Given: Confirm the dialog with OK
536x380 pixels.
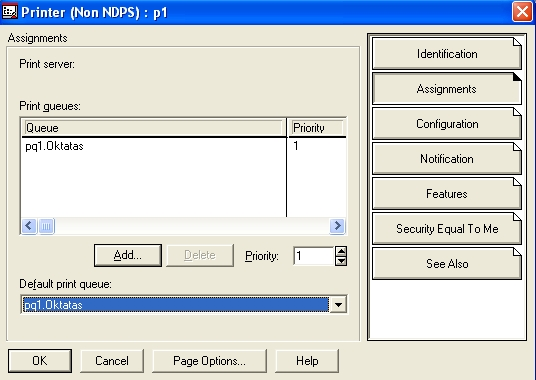Looking at the screenshot, I should coord(40,361).
